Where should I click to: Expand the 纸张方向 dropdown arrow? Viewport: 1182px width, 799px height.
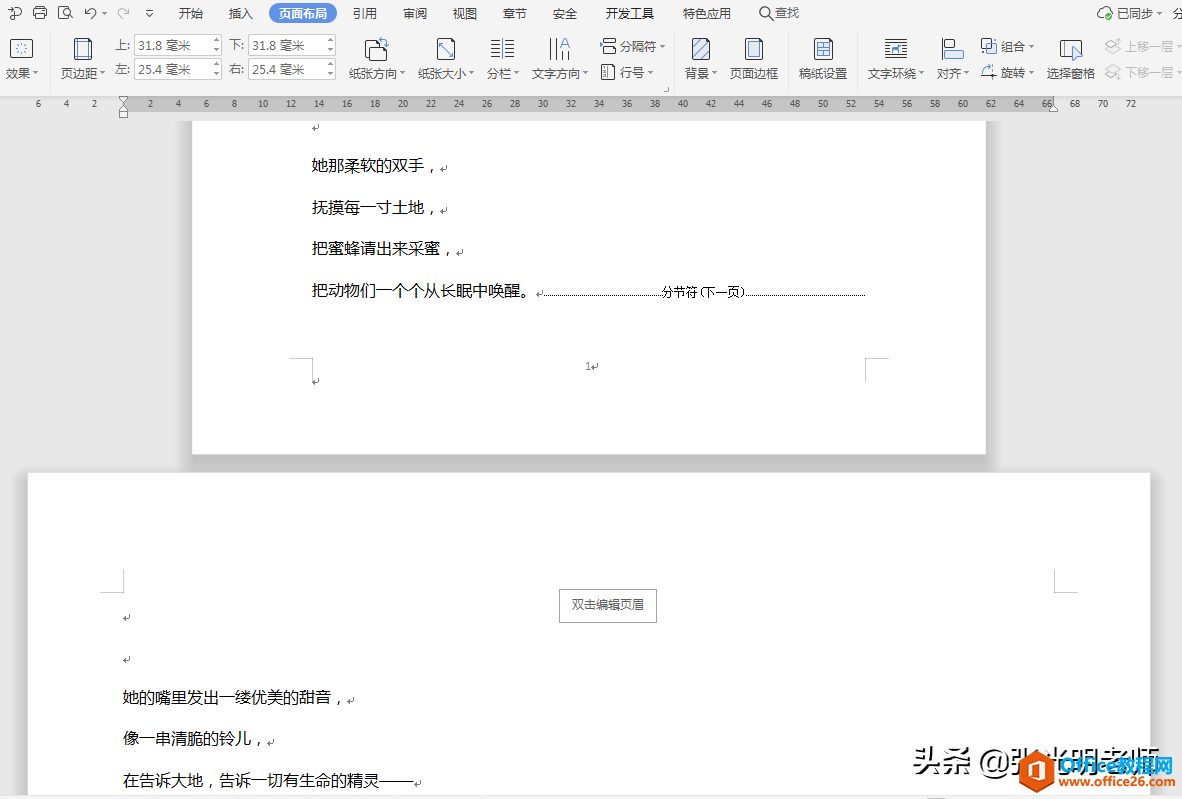[x=403, y=74]
